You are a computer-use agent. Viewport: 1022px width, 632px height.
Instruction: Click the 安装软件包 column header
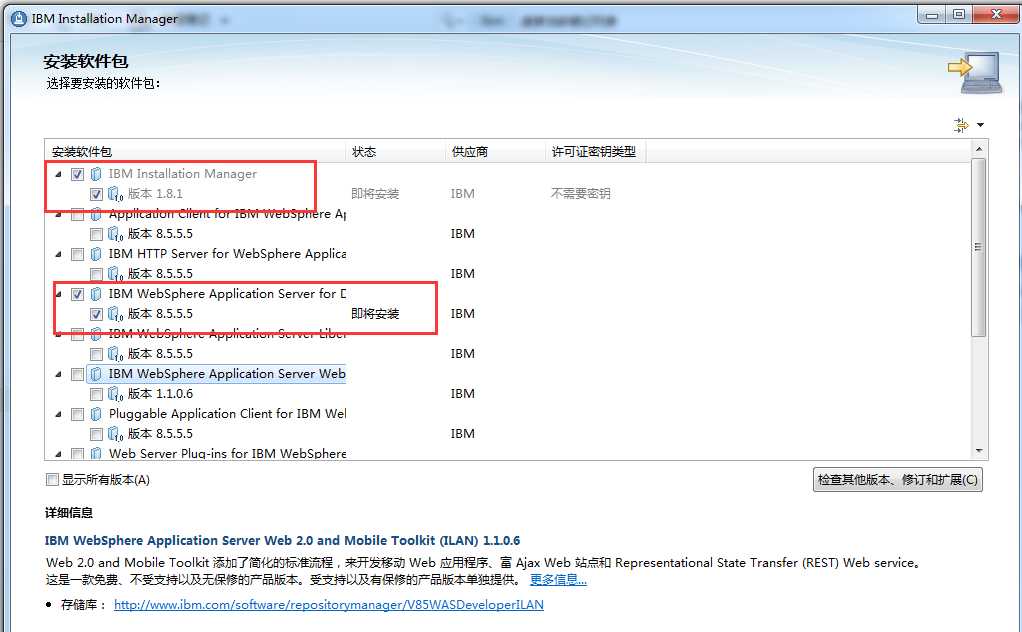(x=195, y=152)
